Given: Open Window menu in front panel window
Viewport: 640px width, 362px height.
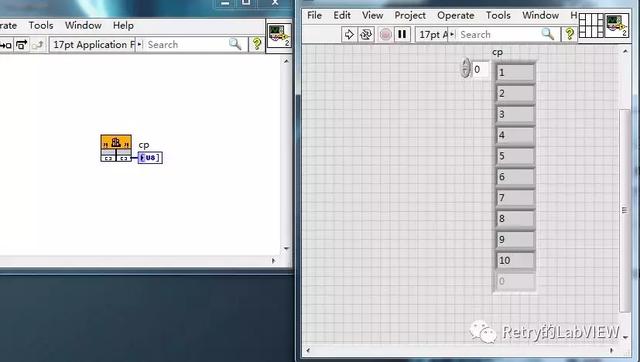Looking at the screenshot, I should [540, 16].
